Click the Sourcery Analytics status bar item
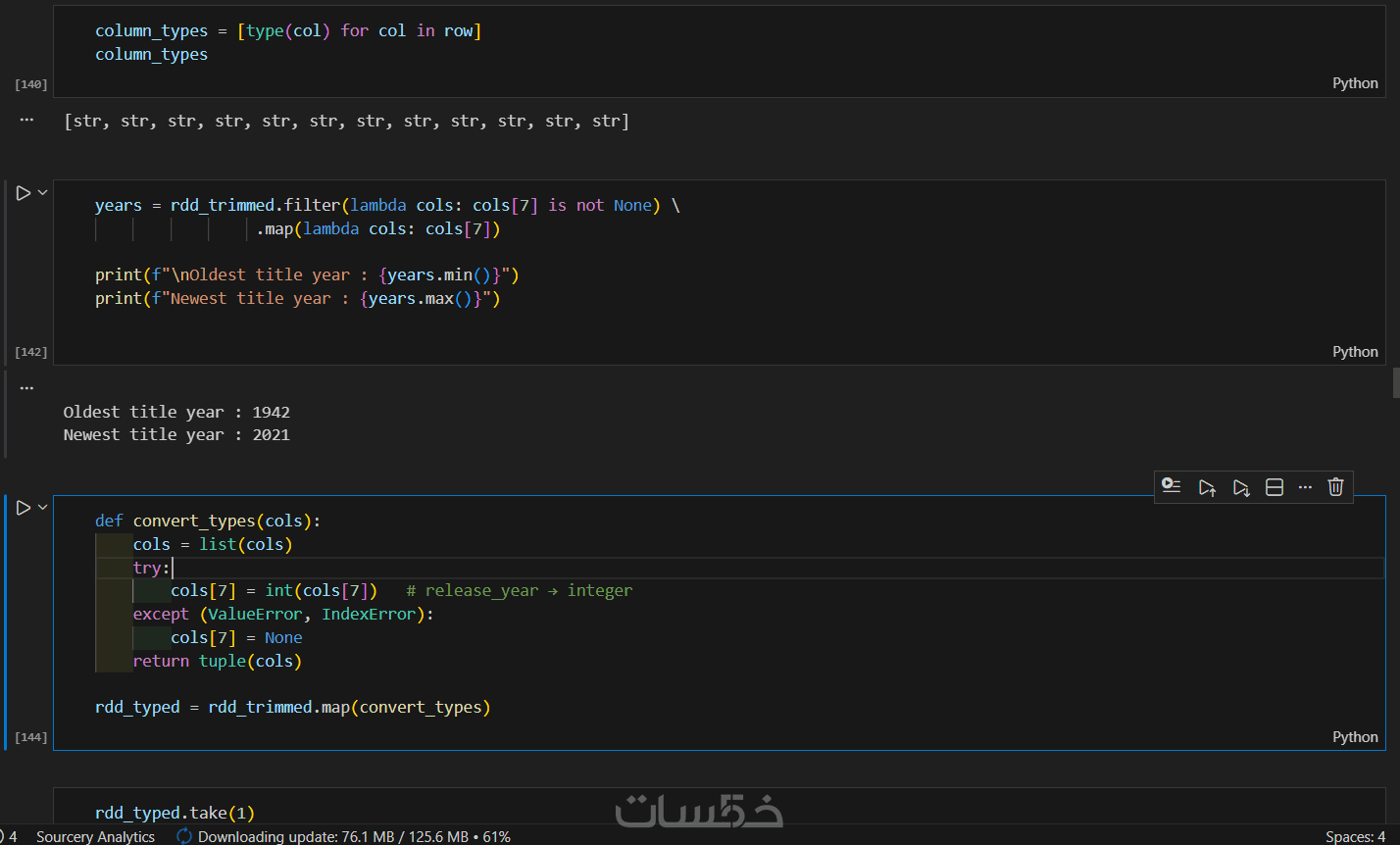 pos(95,836)
